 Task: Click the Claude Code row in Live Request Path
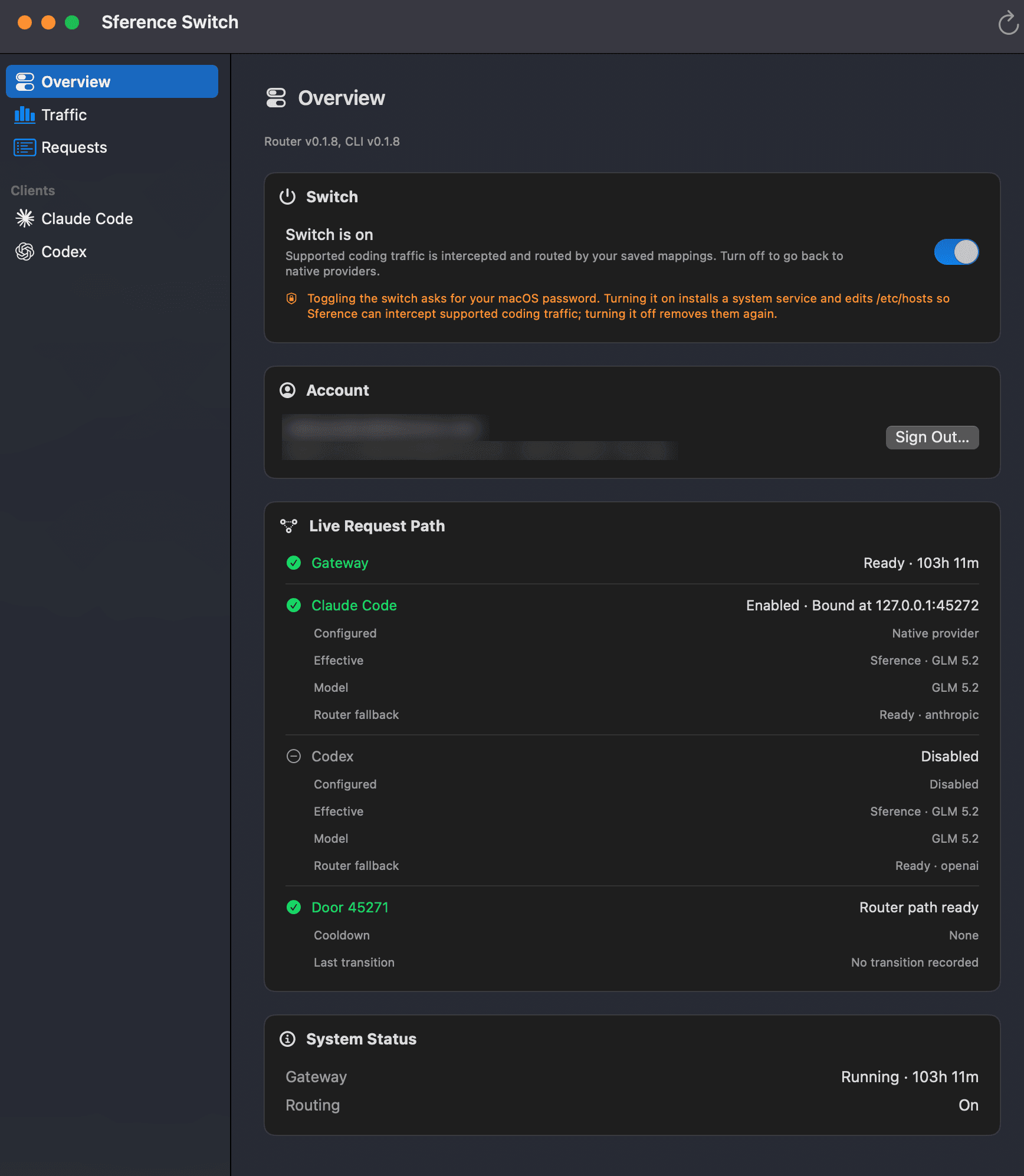point(632,605)
